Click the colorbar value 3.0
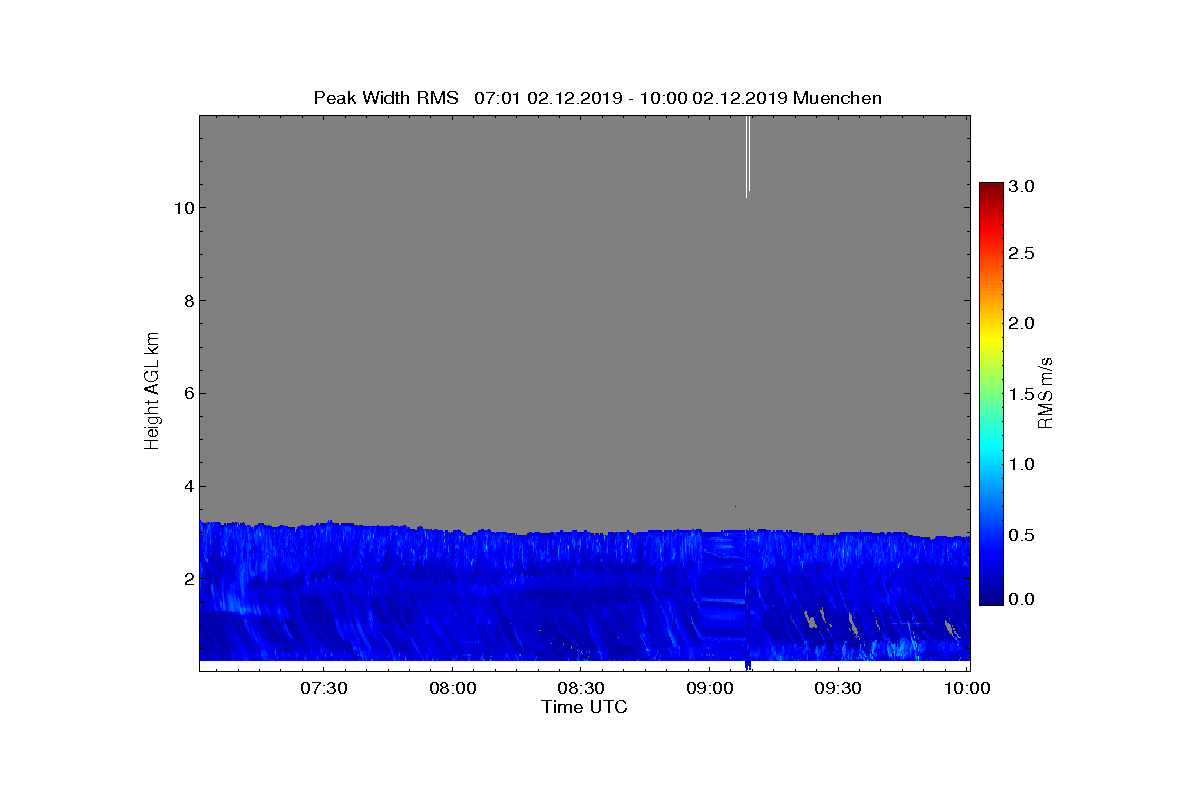 click(1022, 186)
